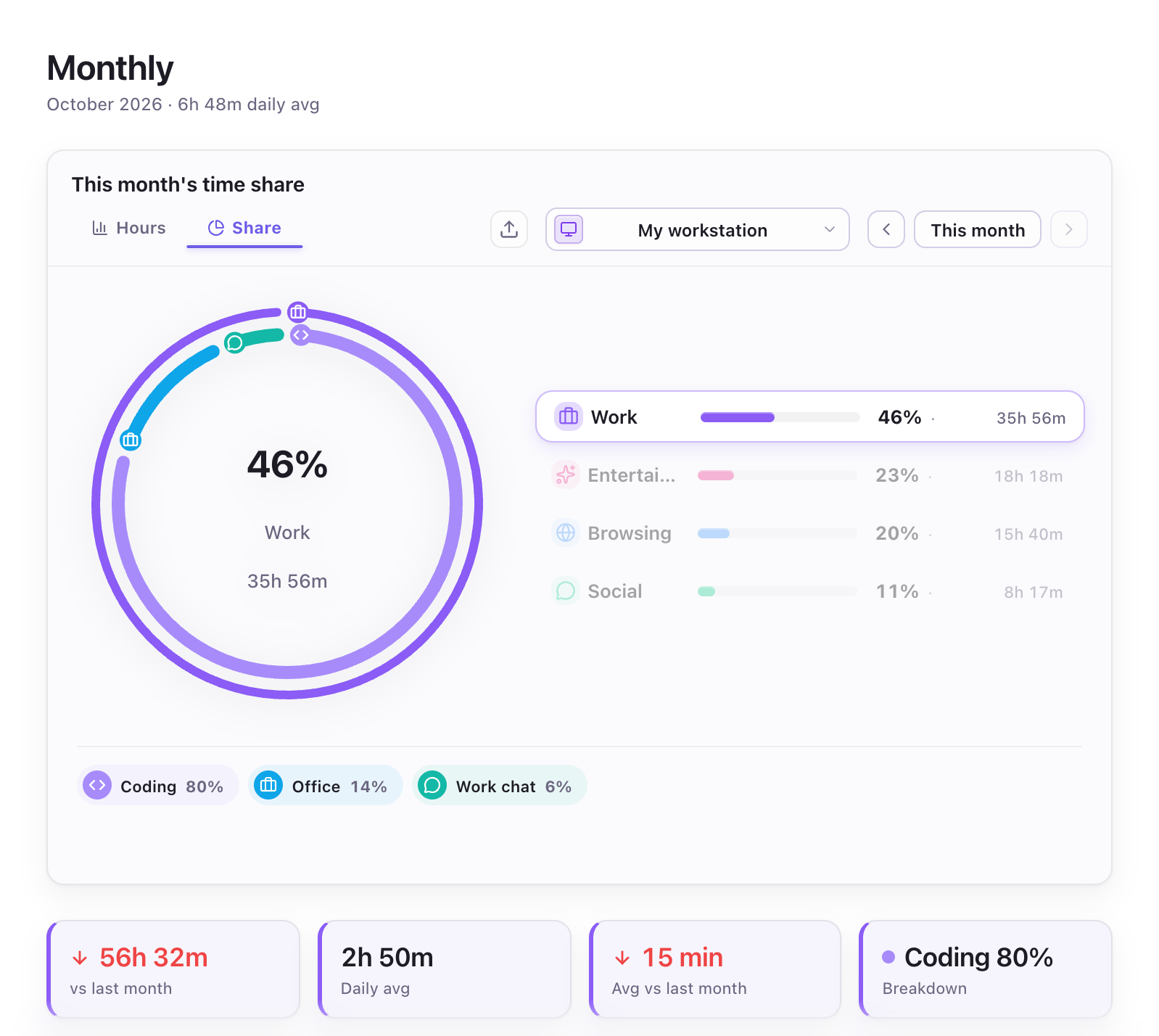This screenshot has height=1036, width=1159.
Task: Select the Work category label in the list
Action: pos(614,417)
